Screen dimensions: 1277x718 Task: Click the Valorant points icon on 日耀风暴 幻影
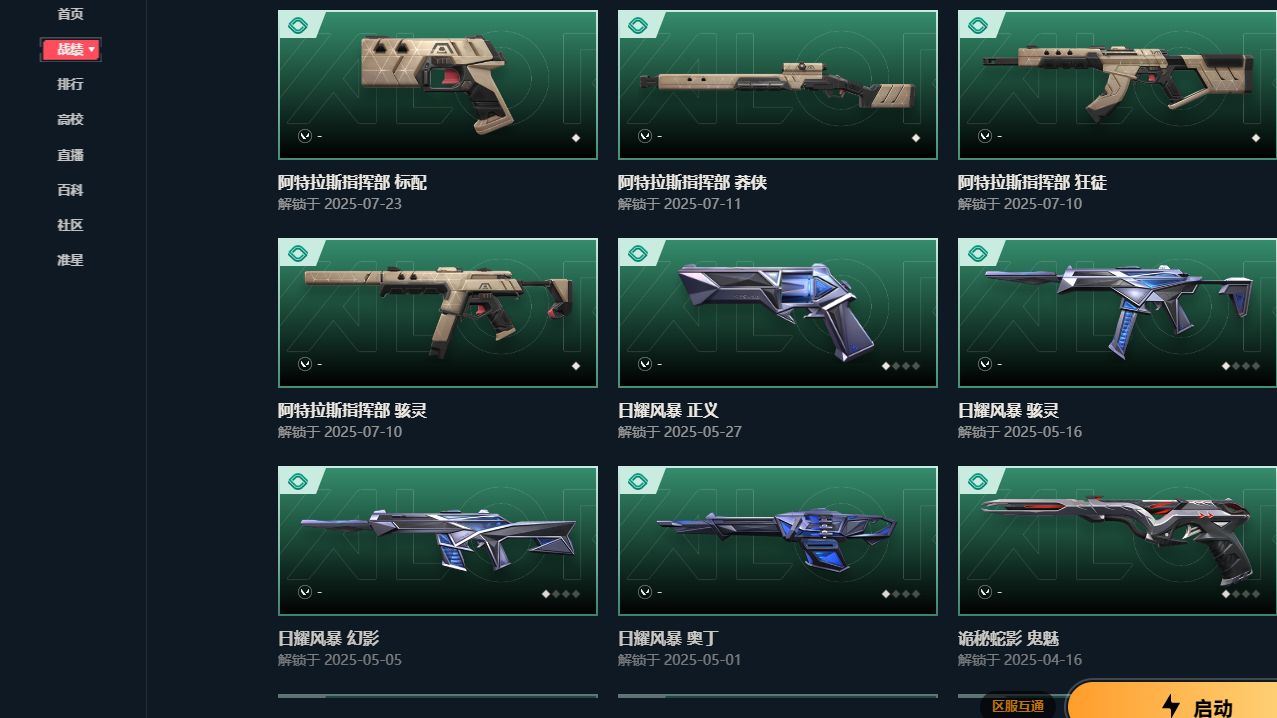tap(305, 592)
